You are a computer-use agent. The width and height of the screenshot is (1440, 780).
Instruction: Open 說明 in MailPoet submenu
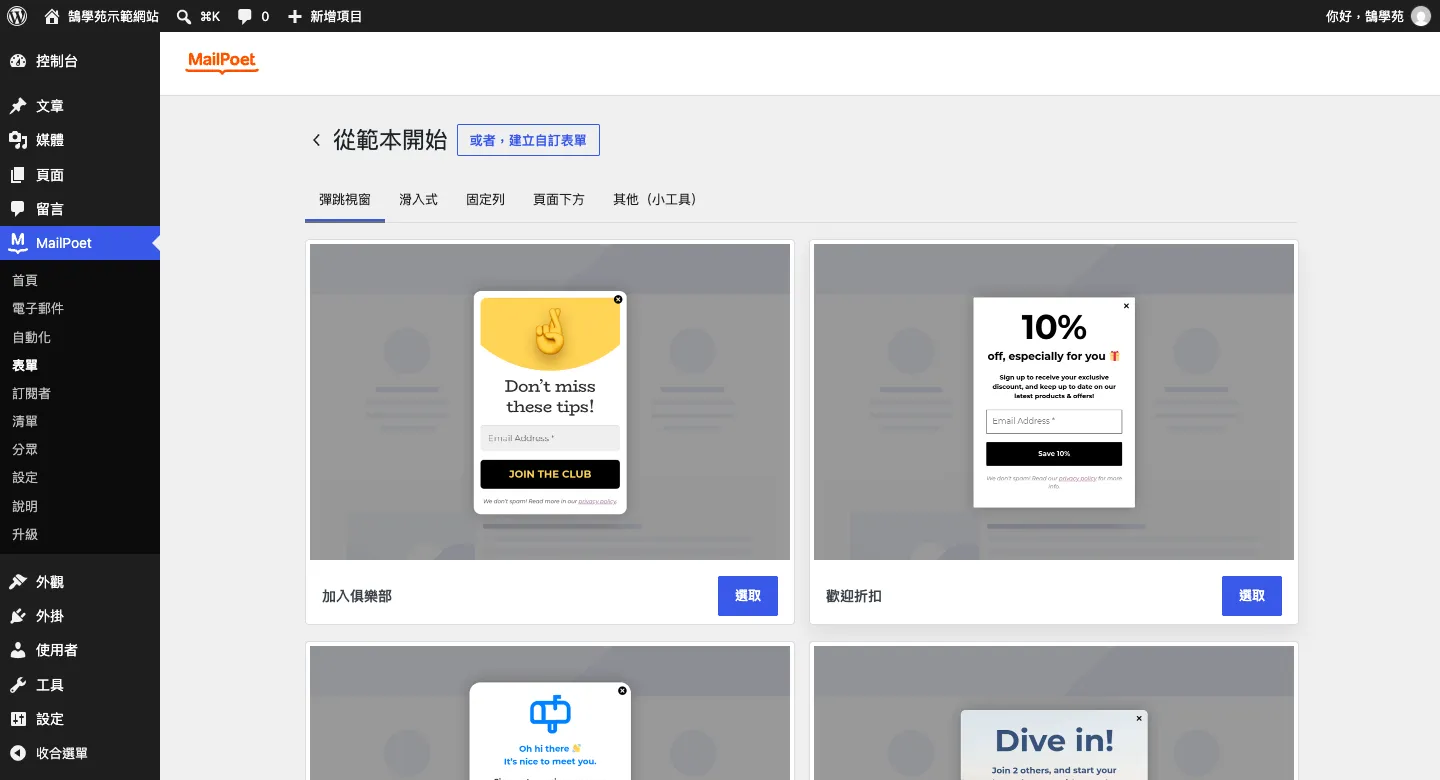coord(25,507)
